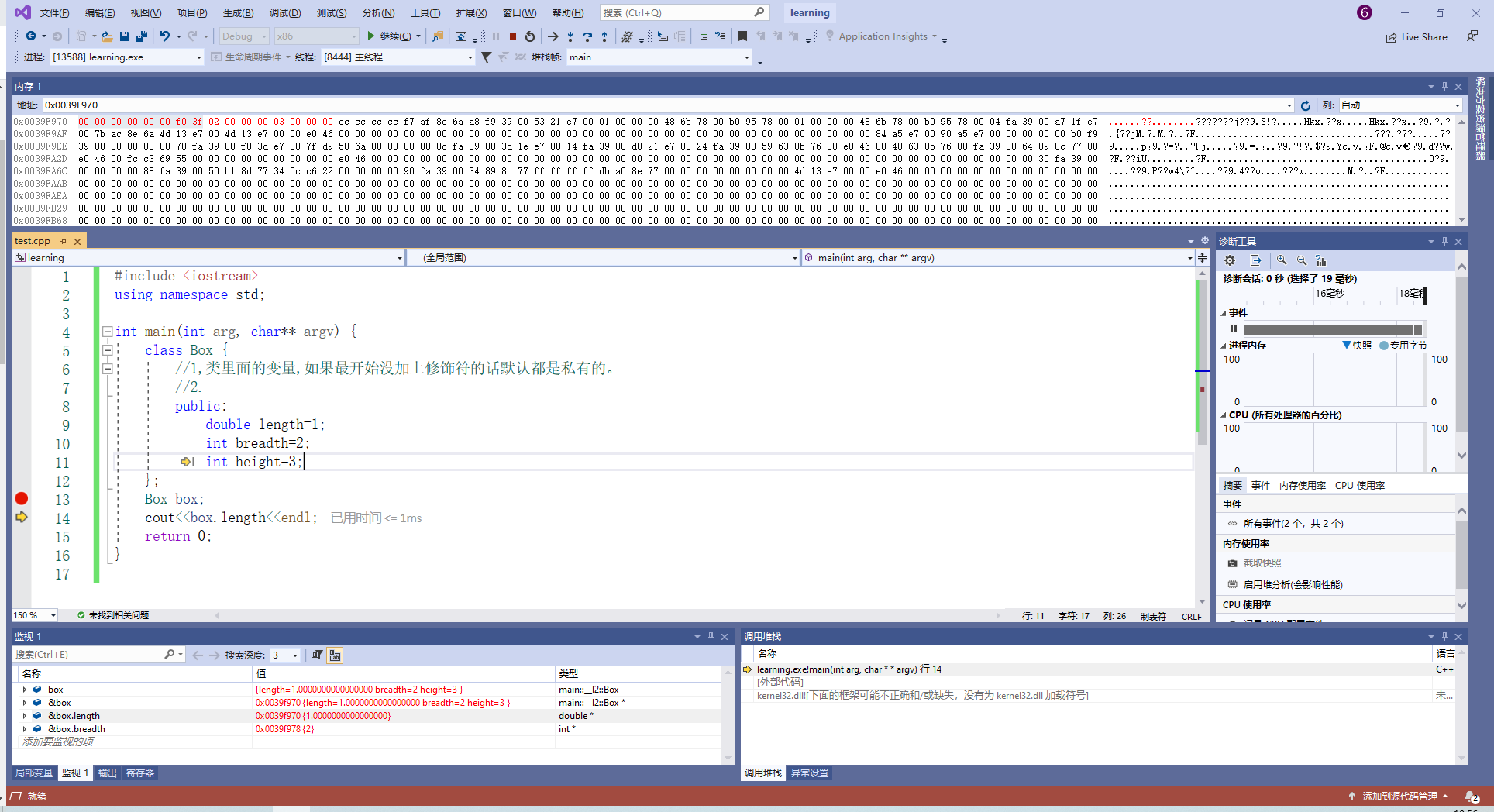Click the Application Insights button
Screen dimensions: 1494x812
click(882, 36)
